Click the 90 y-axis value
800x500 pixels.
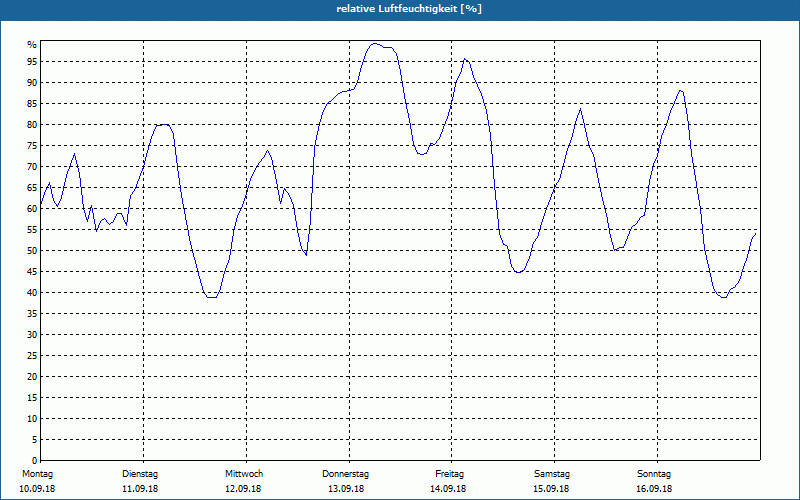point(32,83)
